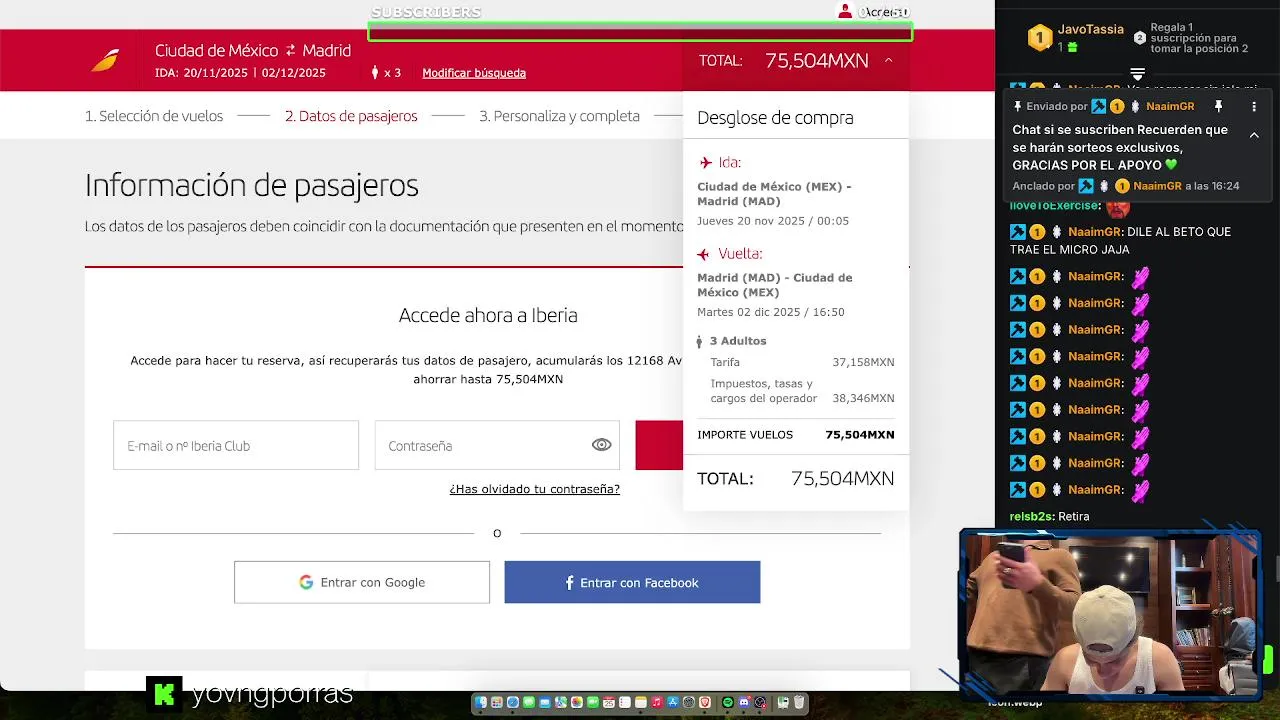Click the Información de pasajeros heading
The image size is (1280, 720).
[x=252, y=186]
